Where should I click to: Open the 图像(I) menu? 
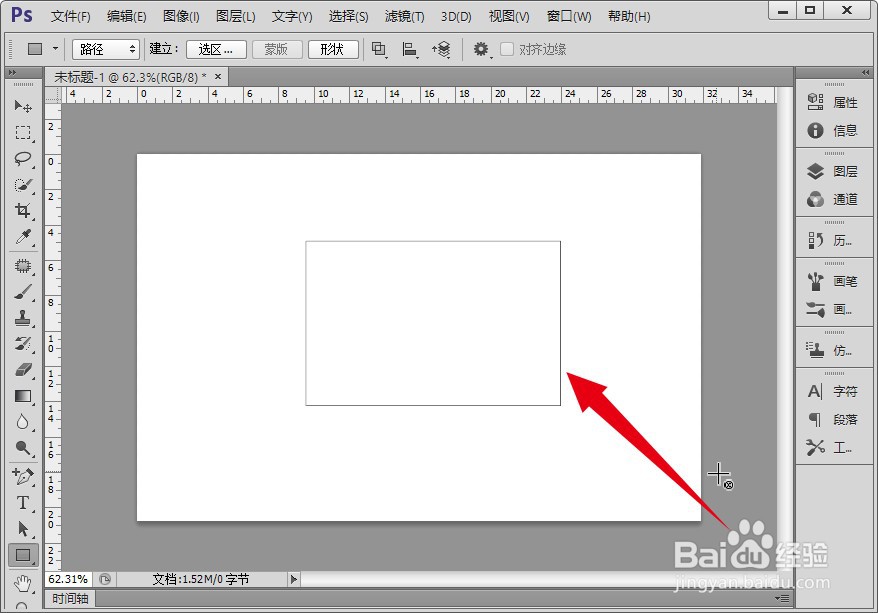point(181,17)
